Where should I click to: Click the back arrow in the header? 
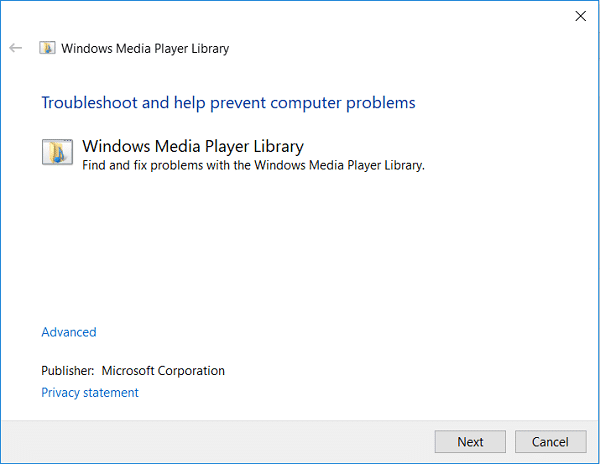point(15,48)
